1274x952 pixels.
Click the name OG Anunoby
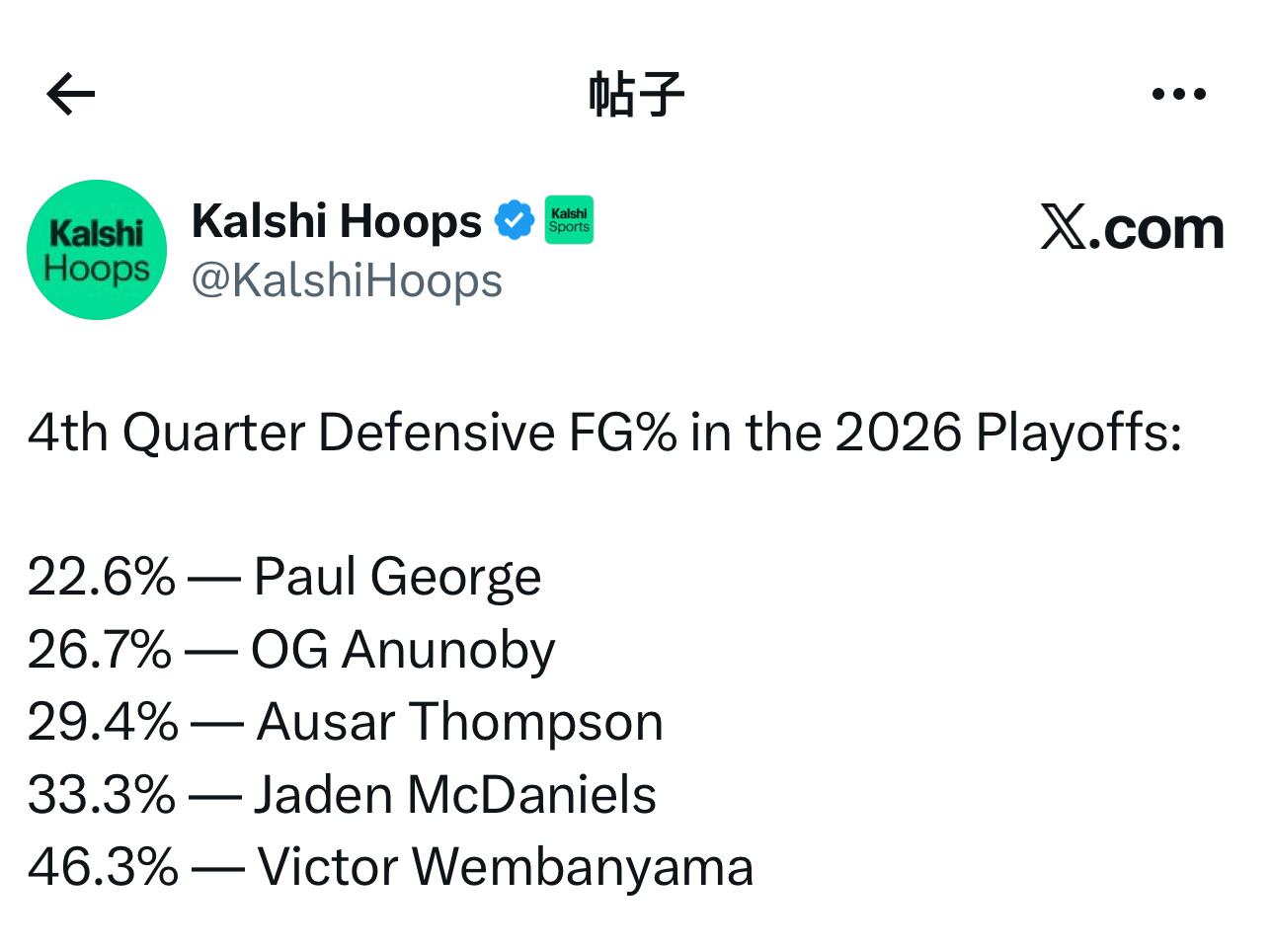click(403, 650)
